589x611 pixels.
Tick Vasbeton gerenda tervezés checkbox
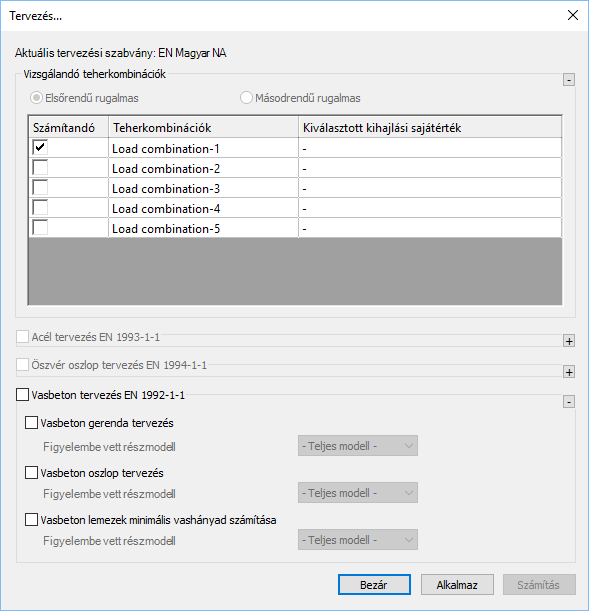click(32, 422)
